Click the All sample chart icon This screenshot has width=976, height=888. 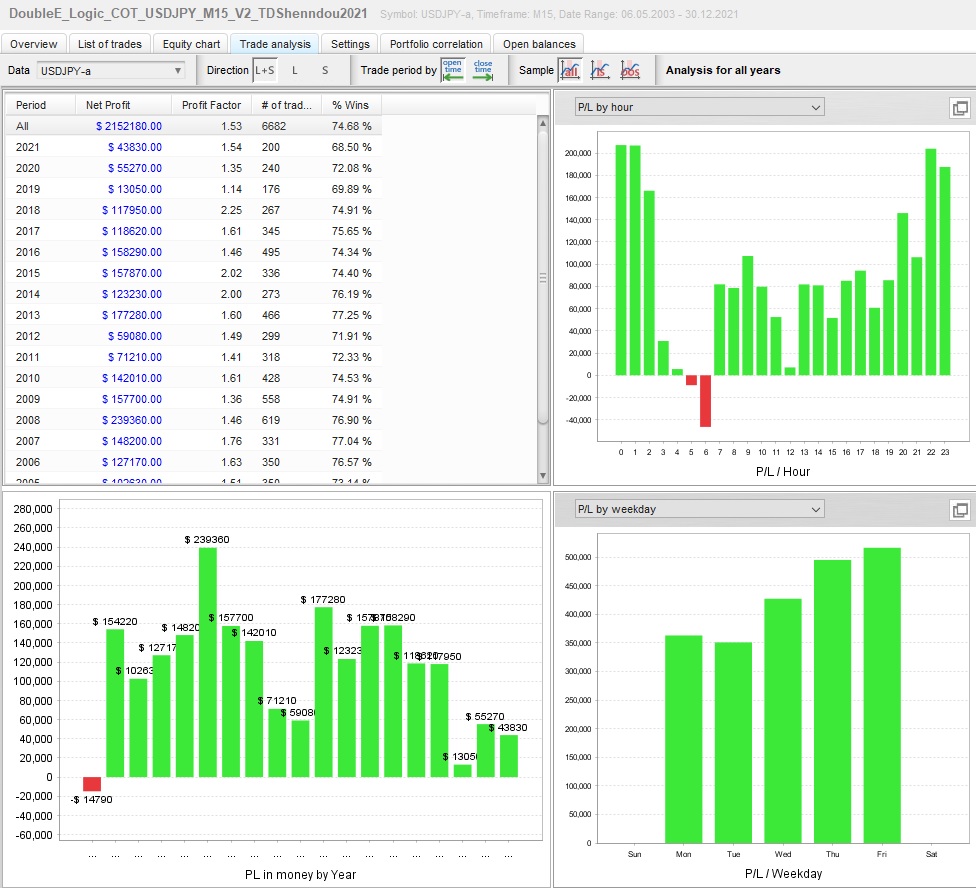[x=570, y=70]
